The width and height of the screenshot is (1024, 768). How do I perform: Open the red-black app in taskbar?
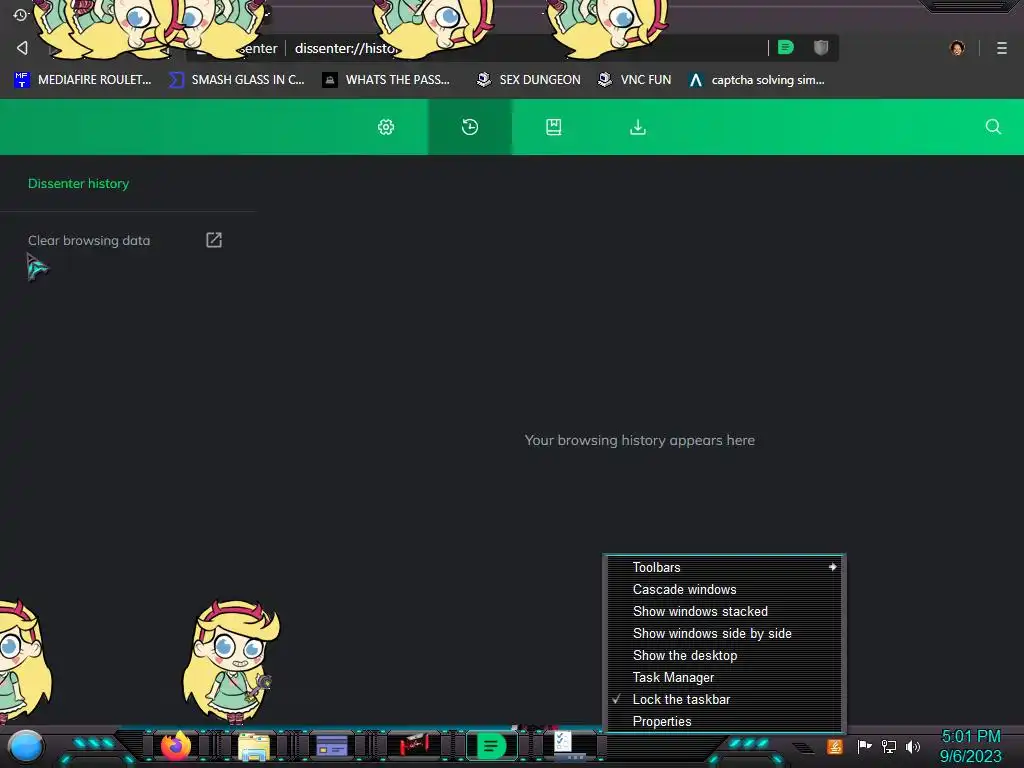click(413, 744)
